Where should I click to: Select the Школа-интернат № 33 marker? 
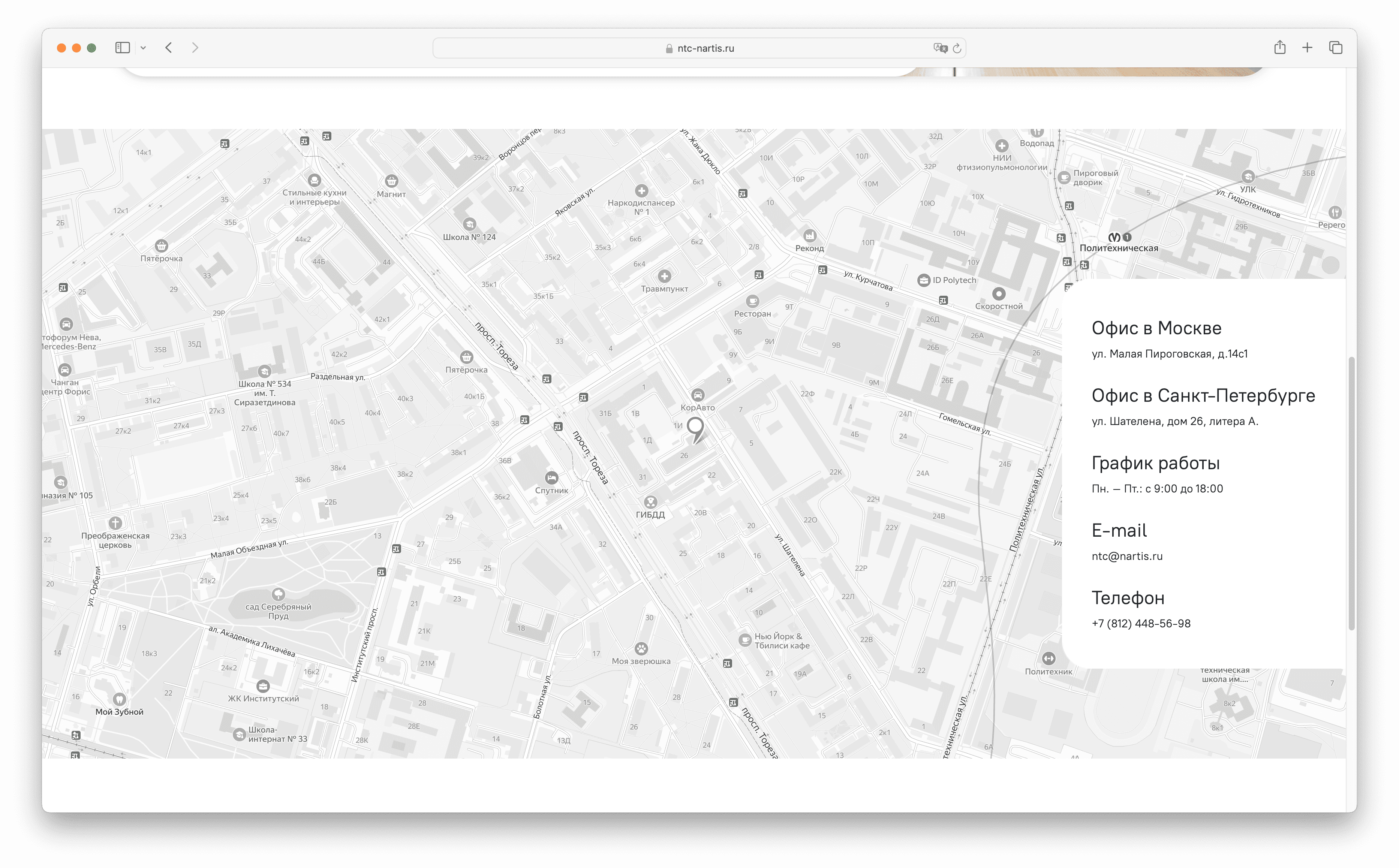coord(240,734)
